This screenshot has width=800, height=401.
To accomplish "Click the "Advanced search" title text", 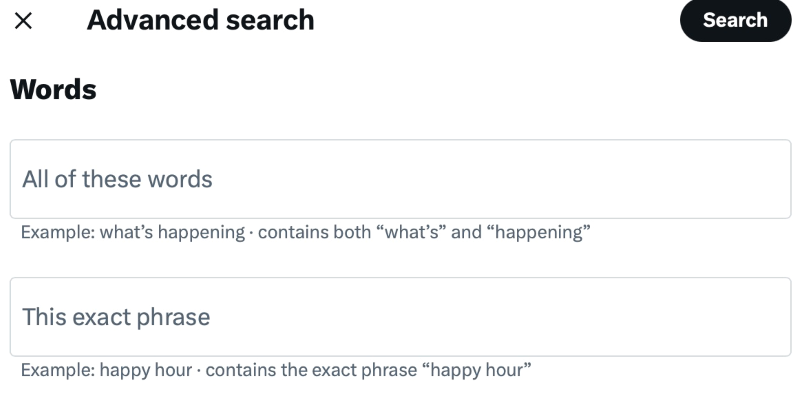I will [x=200, y=20].
